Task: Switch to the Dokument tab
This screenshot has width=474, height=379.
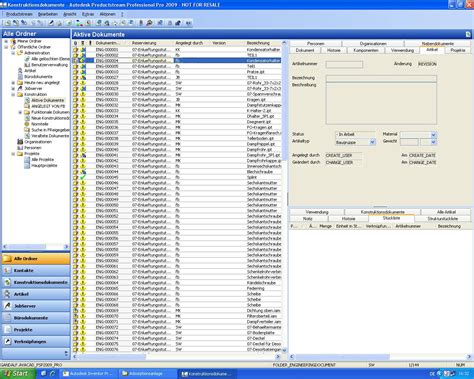Action: point(305,50)
